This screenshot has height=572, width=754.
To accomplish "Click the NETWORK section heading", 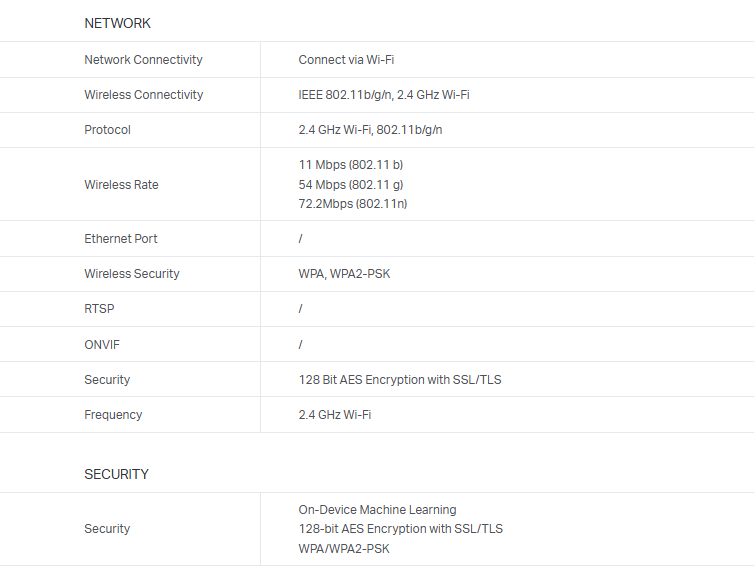I will pos(117,23).
